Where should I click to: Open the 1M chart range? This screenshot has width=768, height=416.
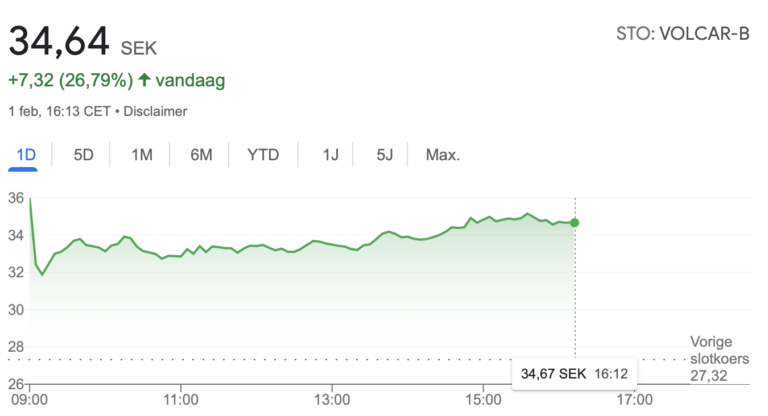[x=142, y=155]
